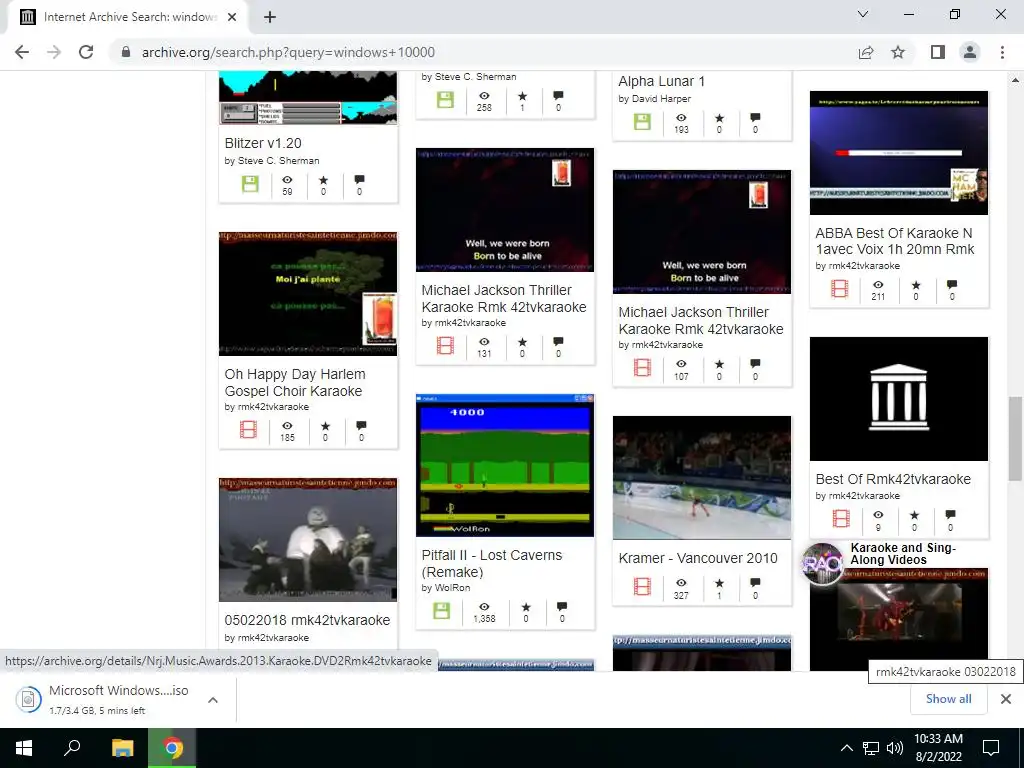Click Show all downloads button

948,699
